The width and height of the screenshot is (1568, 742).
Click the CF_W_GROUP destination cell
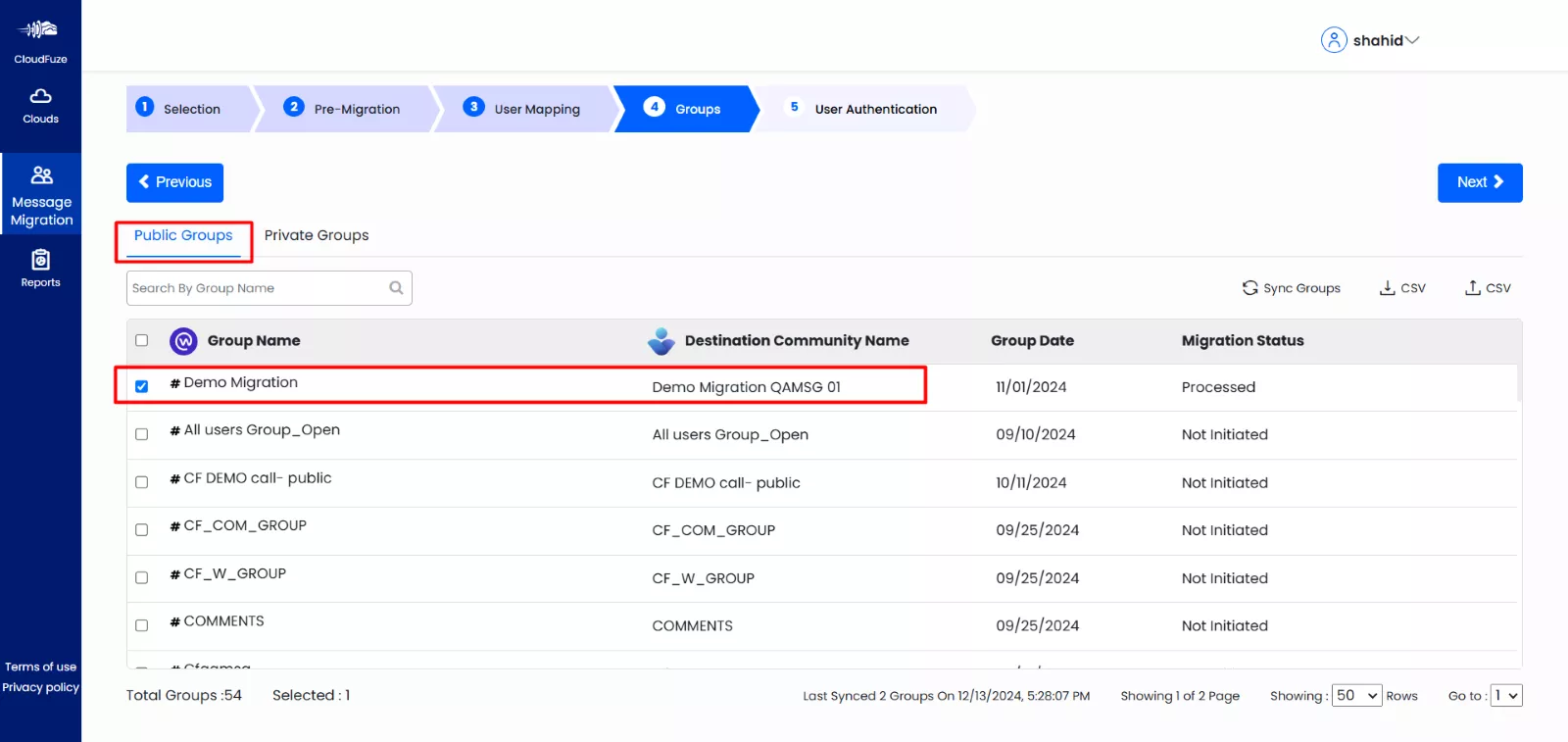pyautogui.click(x=704, y=578)
